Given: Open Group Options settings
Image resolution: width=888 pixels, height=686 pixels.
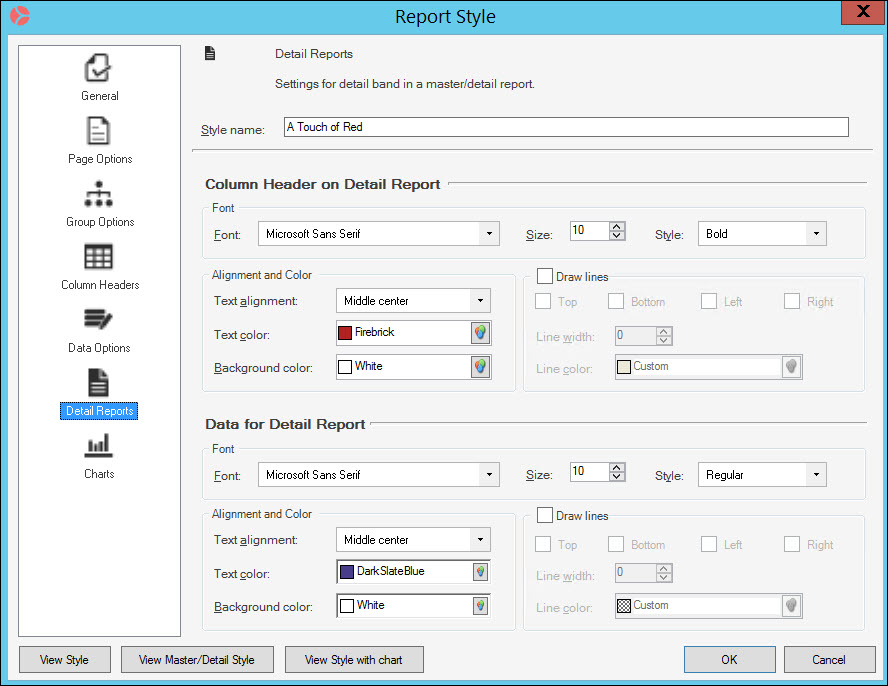Looking at the screenshot, I should (x=99, y=203).
